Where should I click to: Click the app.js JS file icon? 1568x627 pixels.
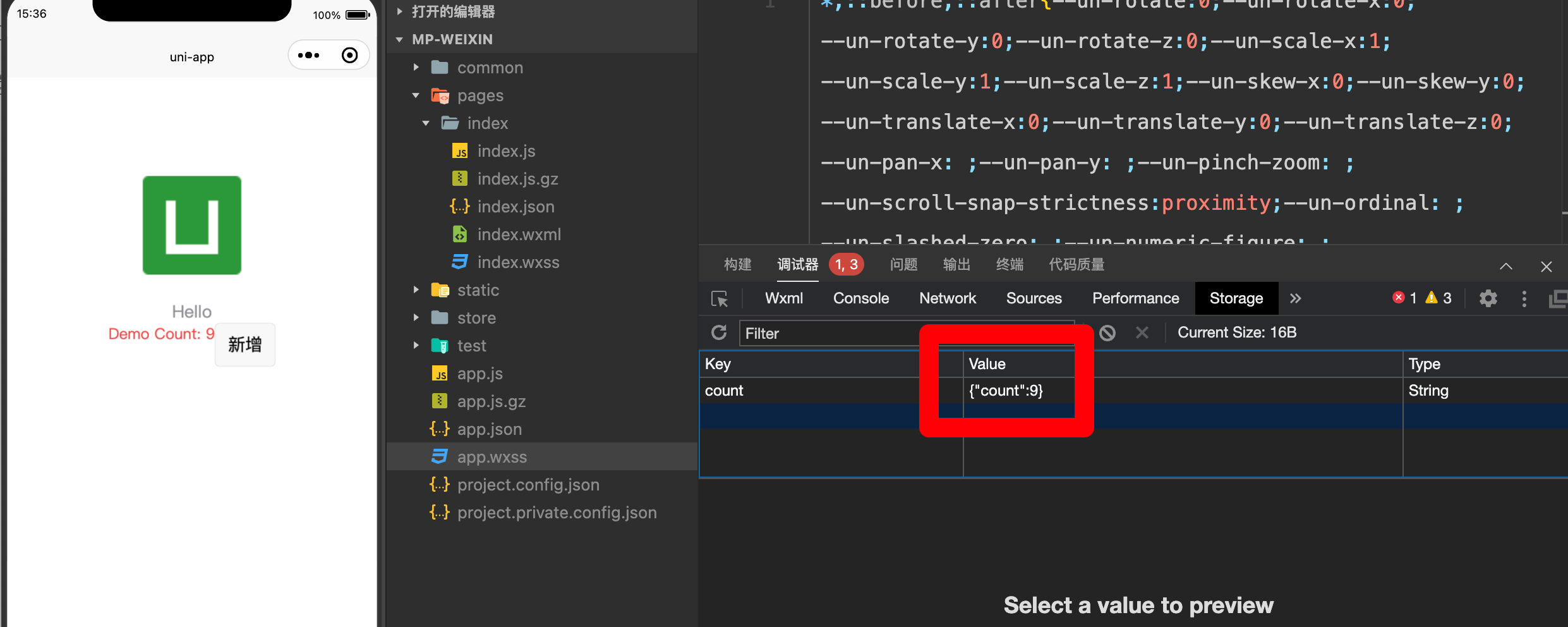440,373
